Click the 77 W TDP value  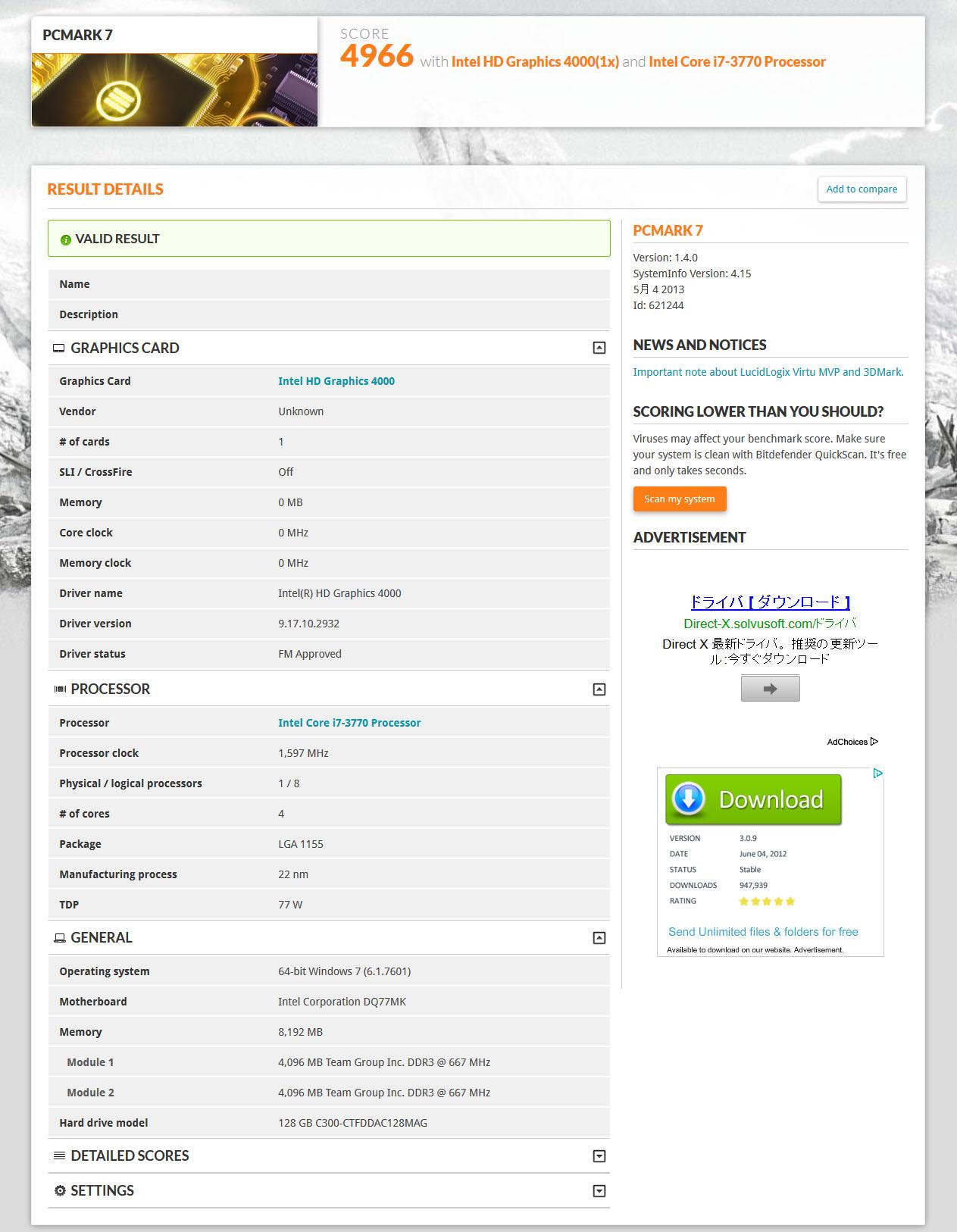point(290,905)
